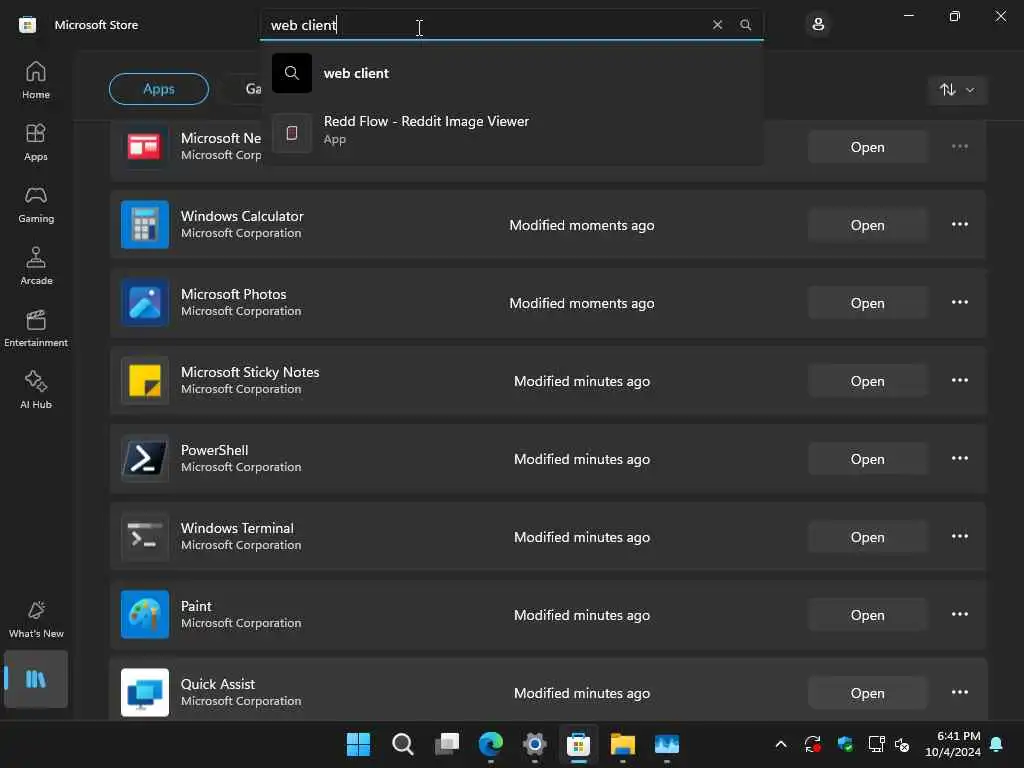
Task: Click the search magnifier button
Action: (x=745, y=25)
